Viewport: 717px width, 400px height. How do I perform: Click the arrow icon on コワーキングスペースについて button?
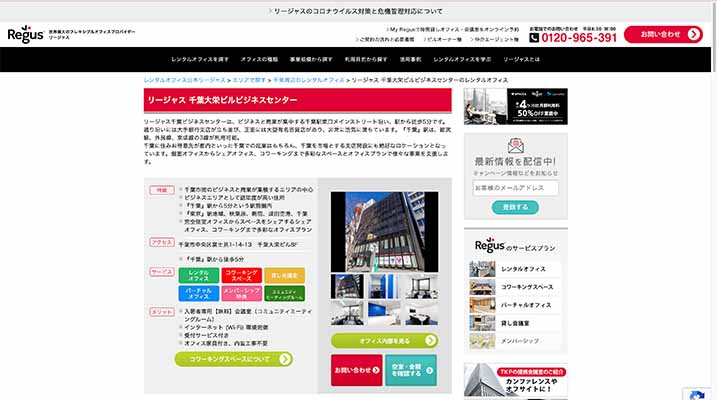coord(284,359)
